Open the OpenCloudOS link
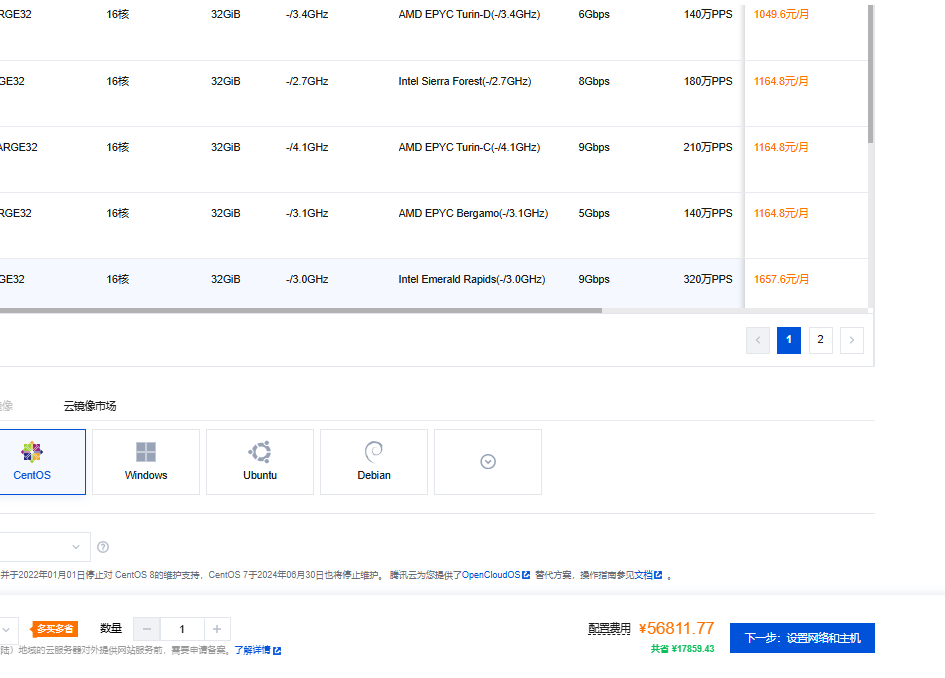This screenshot has height=678, width=945. pos(491,575)
